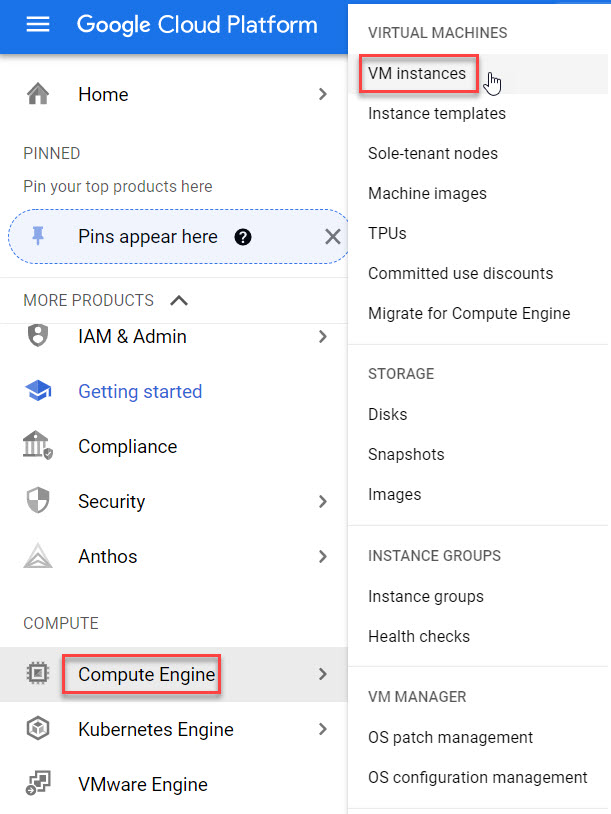Screen dimensions: 611x814
Task: Dismiss the Pins appear here notice
Action: pos(332,236)
